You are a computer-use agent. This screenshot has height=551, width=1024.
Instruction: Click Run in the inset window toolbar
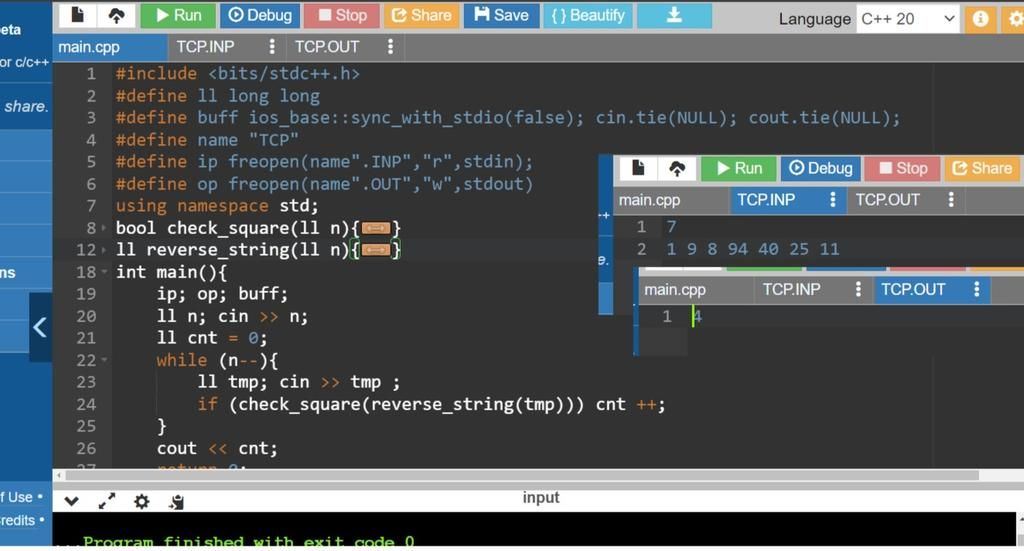click(x=739, y=168)
